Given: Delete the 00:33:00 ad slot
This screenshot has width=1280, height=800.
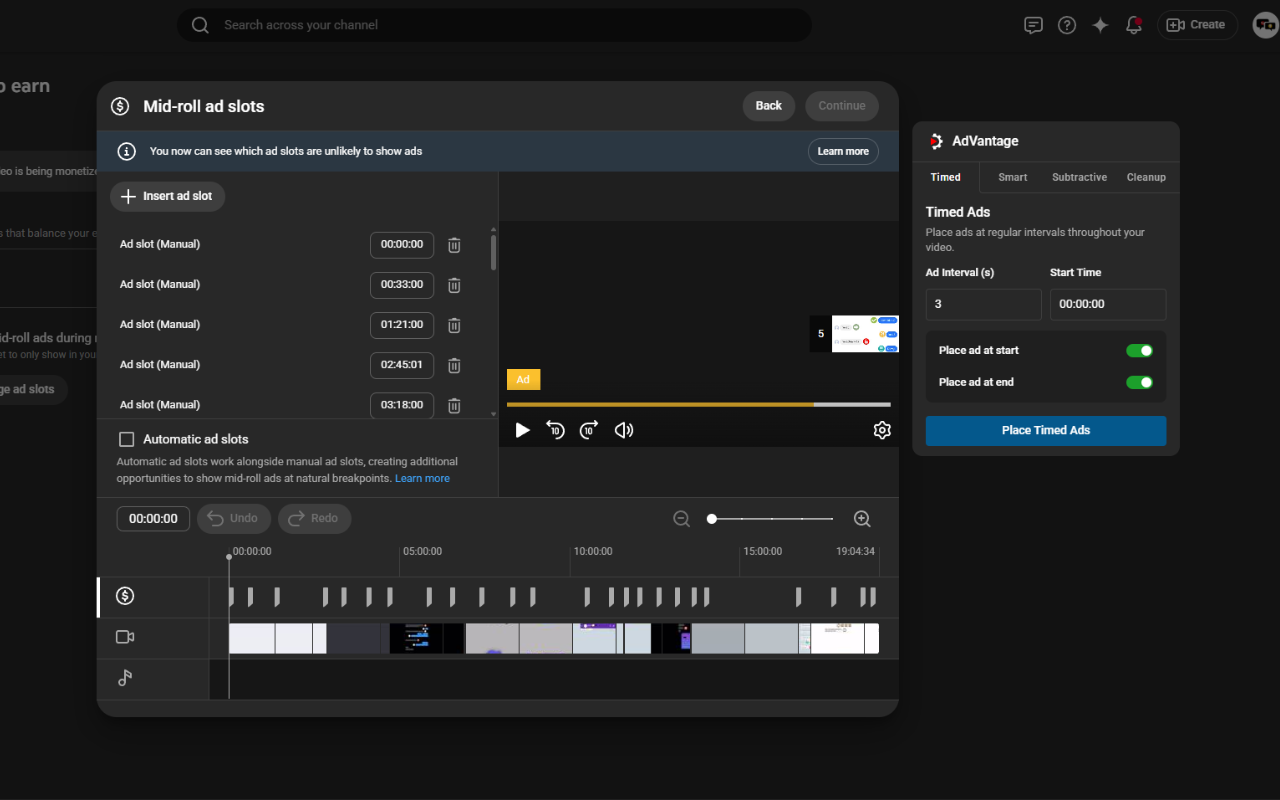Looking at the screenshot, I should 454,285.
